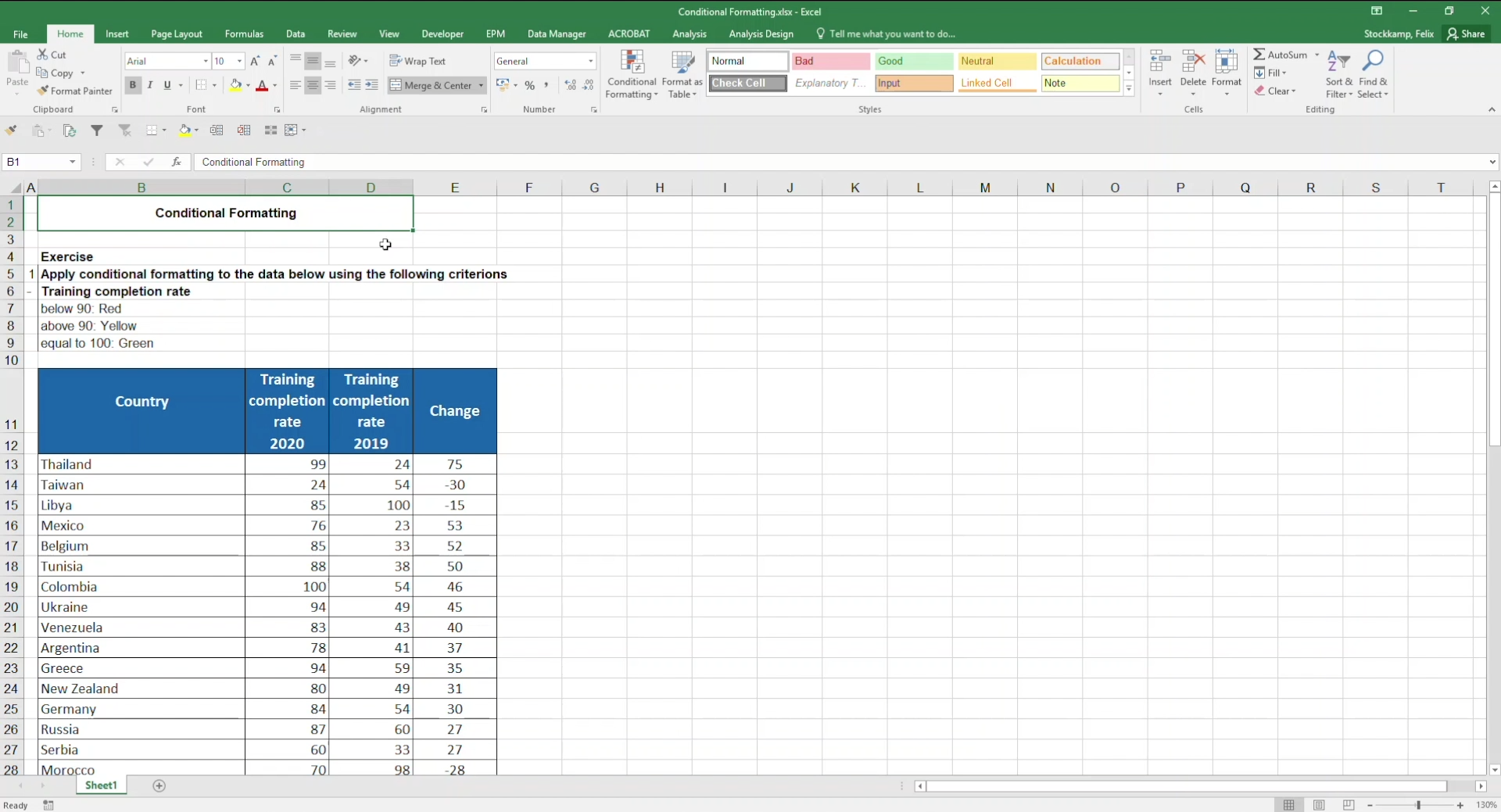1501x812 pixels.
Task: Expand the Name Box dropdown arrow
Action: (72, 162)
